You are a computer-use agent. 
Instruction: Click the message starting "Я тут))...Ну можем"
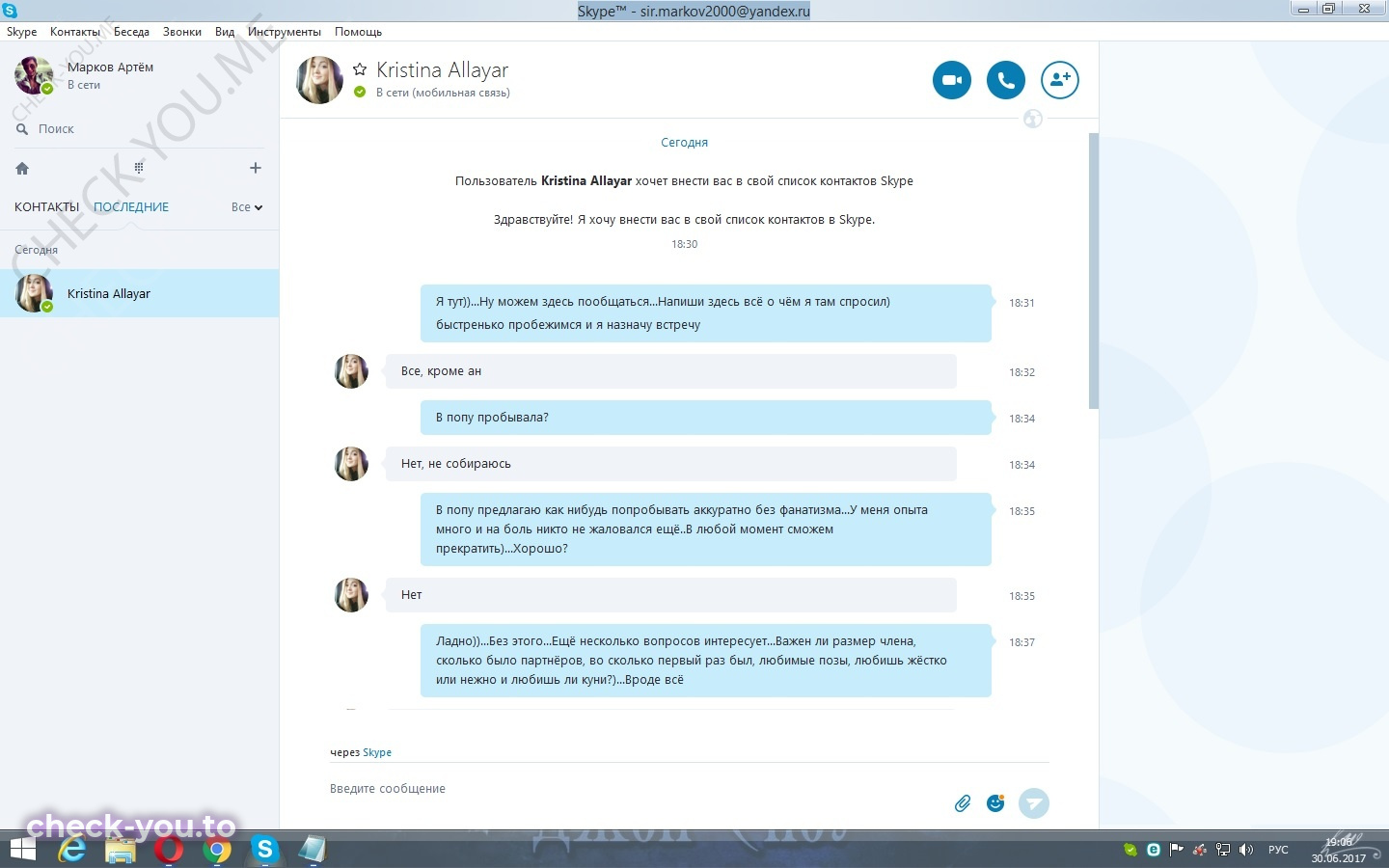705,313
